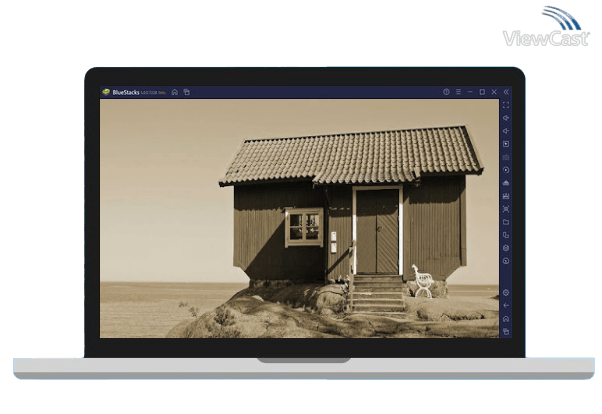Increase volume using sidebar speaker icon
Viewport: 602px width, 414px height.
506,118
